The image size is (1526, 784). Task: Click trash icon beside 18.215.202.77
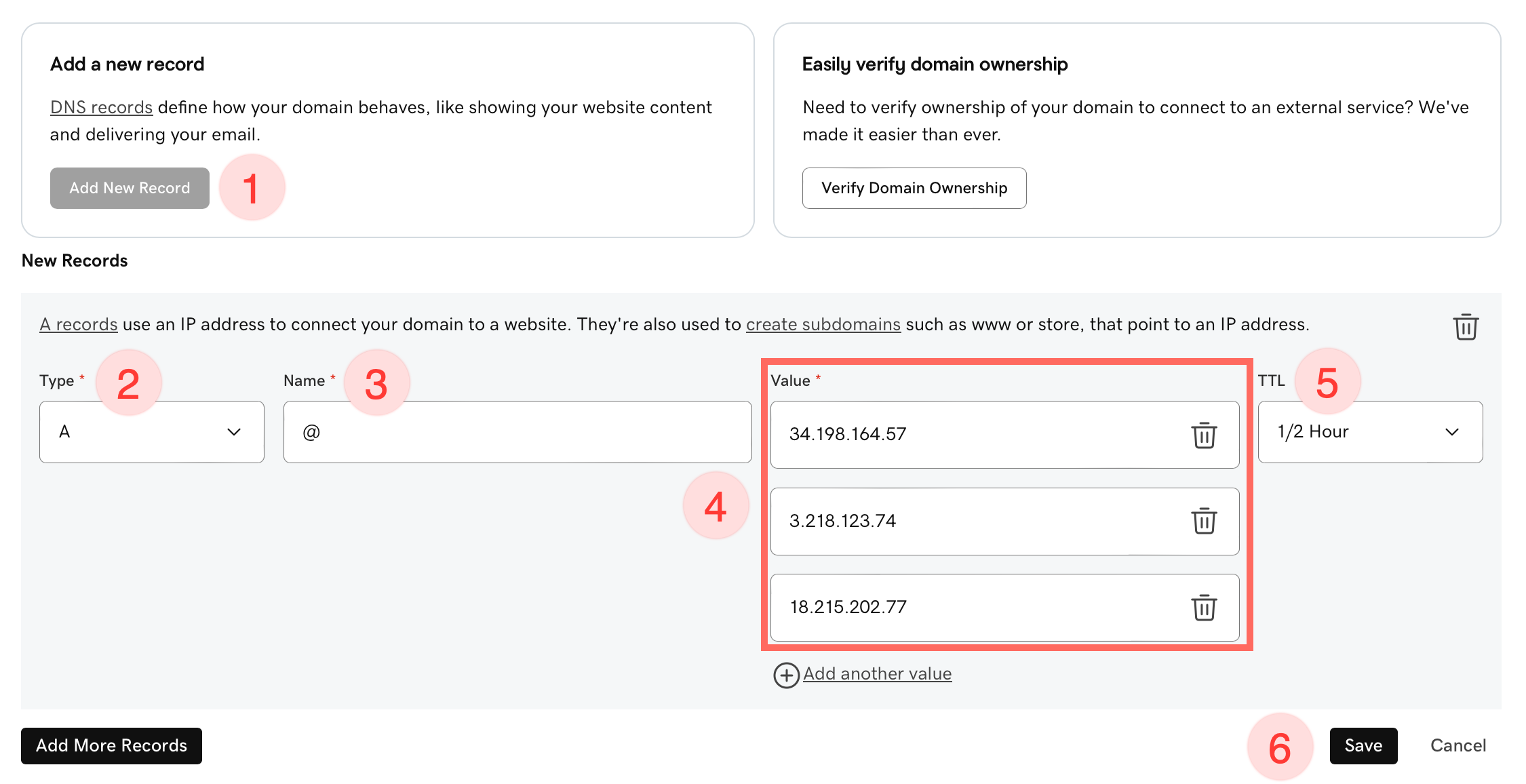coord(1204,607)
